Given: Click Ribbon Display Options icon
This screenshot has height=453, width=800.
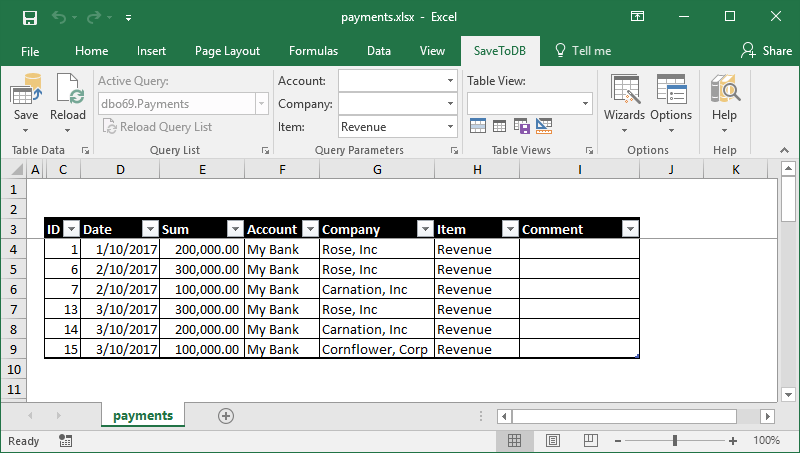Looking at the screenshot, I should [637, 16].
